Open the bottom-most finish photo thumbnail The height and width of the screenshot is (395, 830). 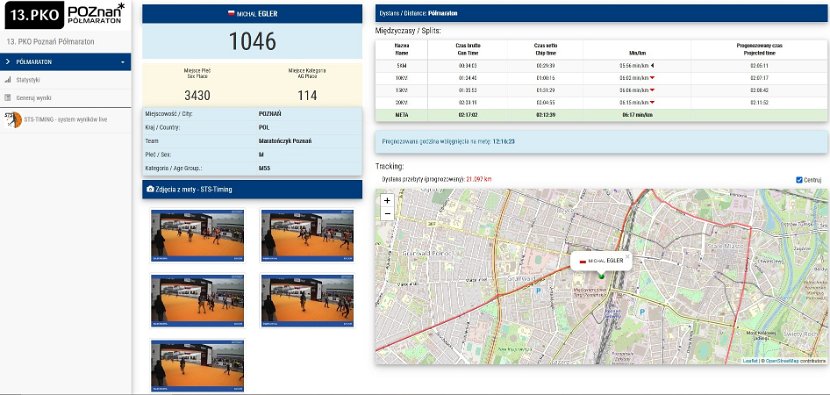click(197, 365)
